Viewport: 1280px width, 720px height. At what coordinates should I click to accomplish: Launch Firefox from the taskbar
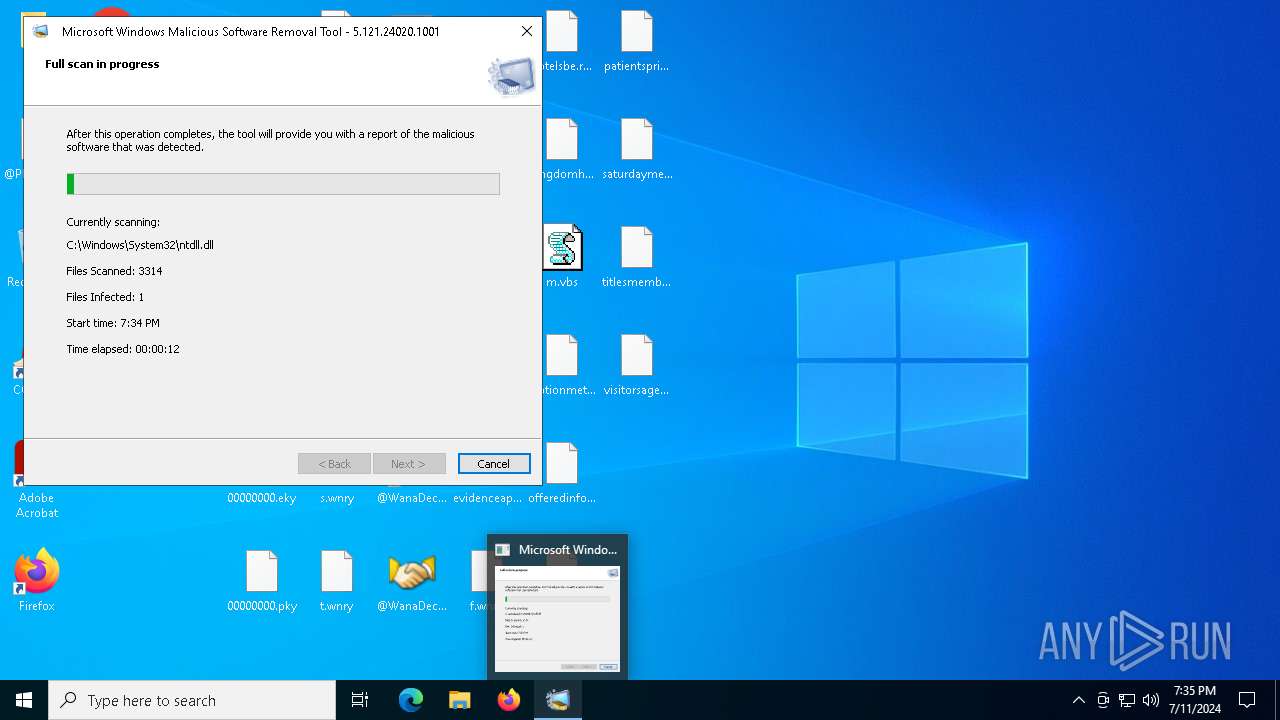509,700
